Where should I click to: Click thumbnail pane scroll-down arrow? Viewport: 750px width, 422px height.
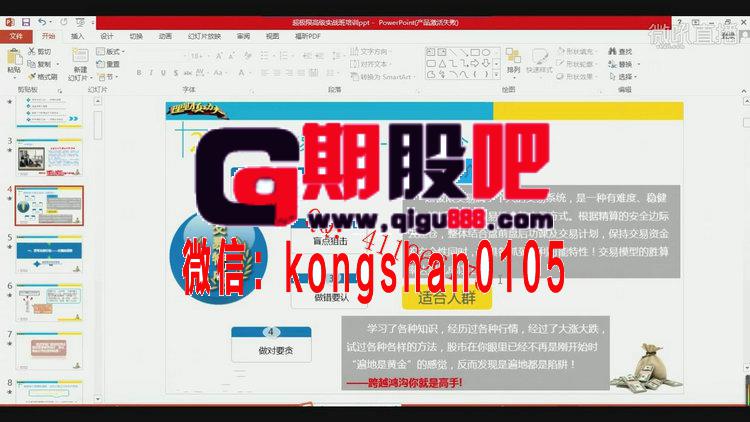(98, 399)
